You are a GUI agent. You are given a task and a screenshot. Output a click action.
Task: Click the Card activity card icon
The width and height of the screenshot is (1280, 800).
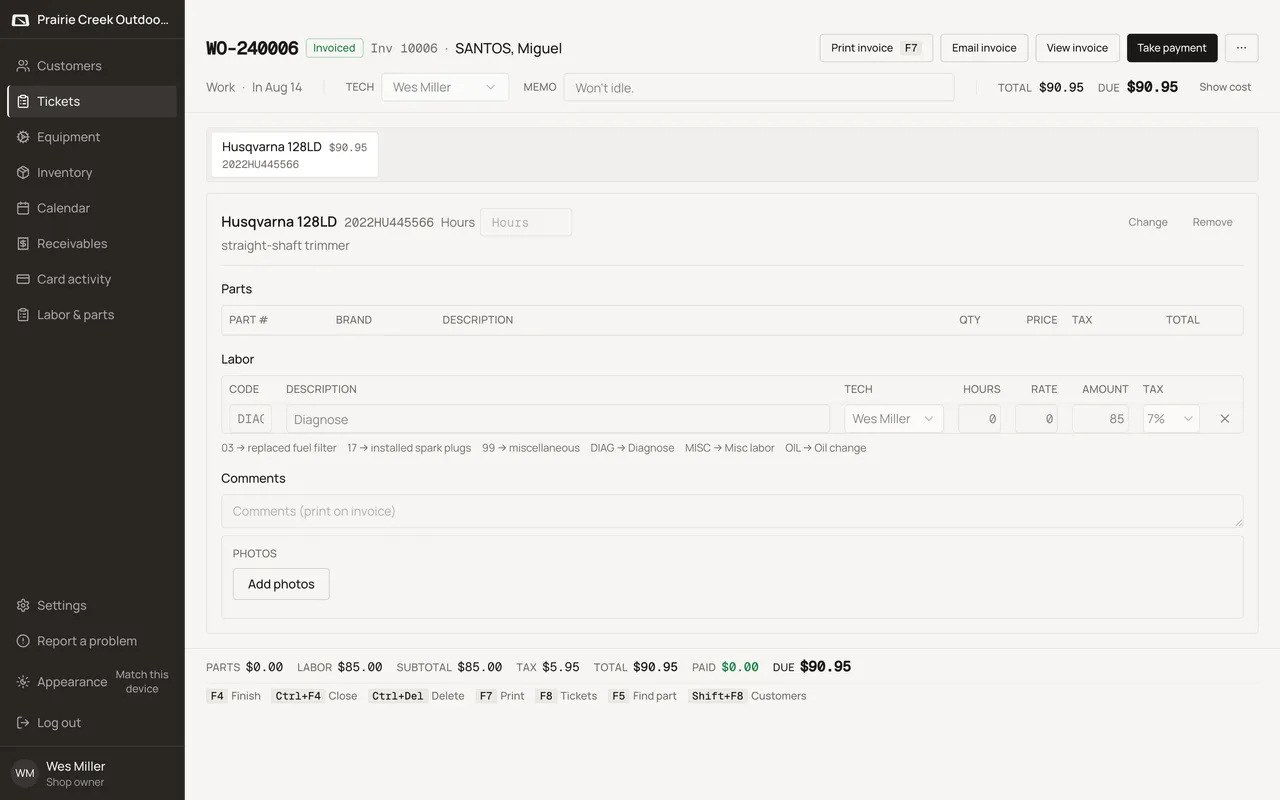[x=23, y=279]
